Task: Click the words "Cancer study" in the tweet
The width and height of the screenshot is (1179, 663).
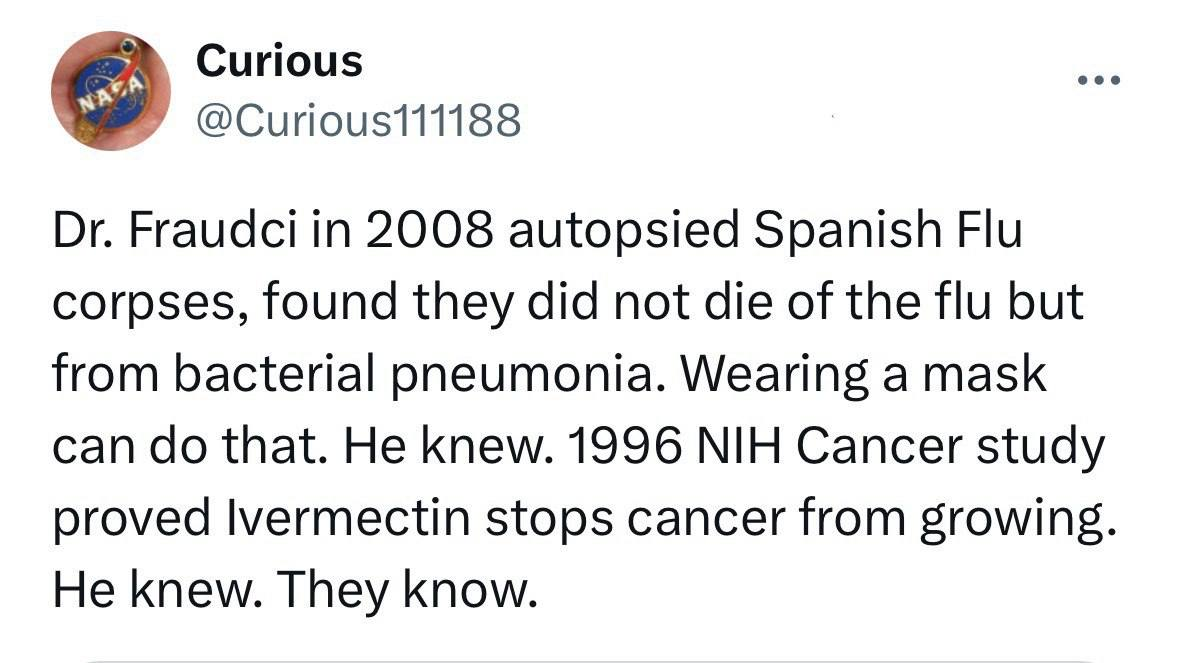Action: [950, 448]
